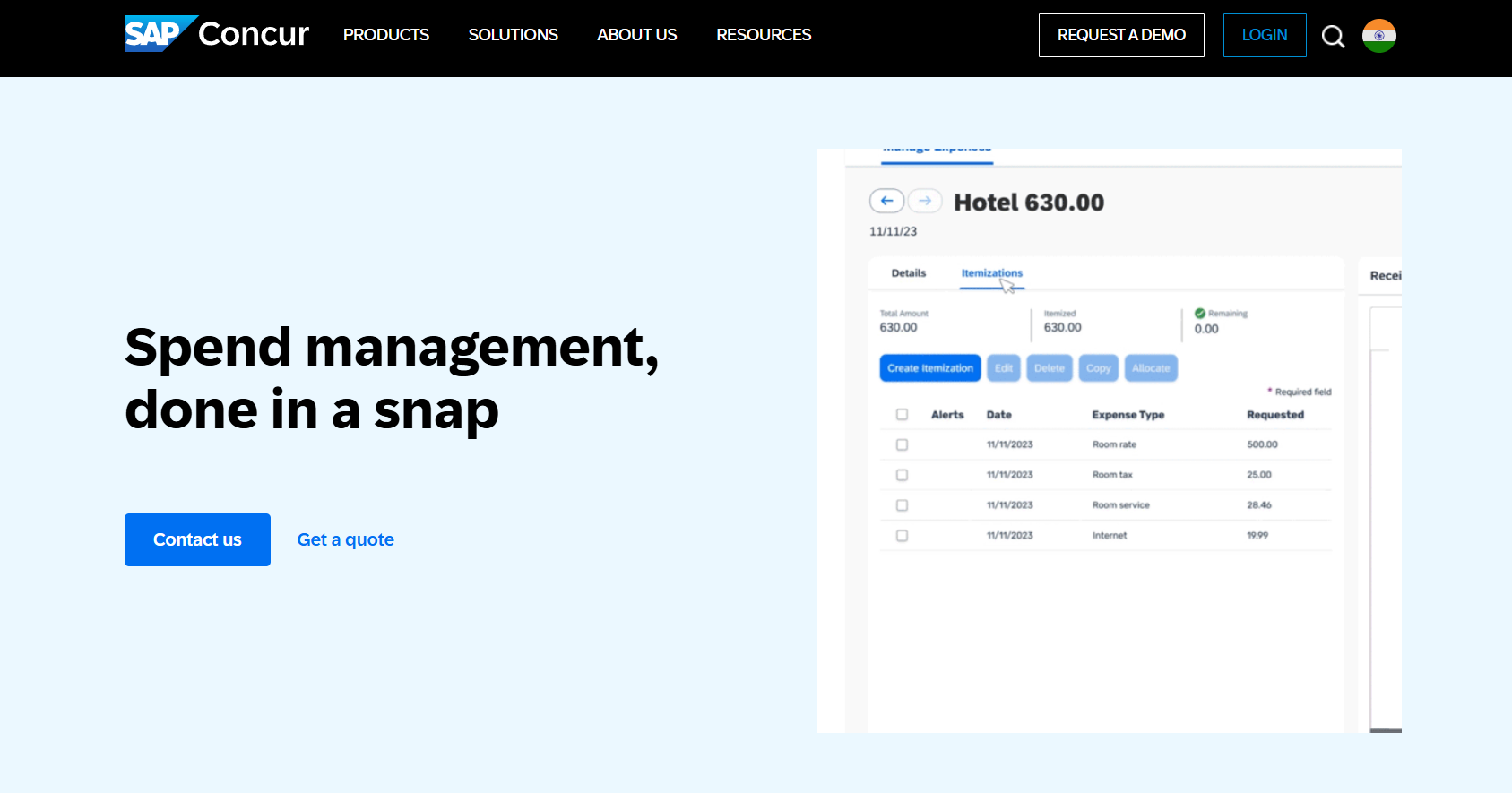Click the Copy itemization button

[1098, 368]
